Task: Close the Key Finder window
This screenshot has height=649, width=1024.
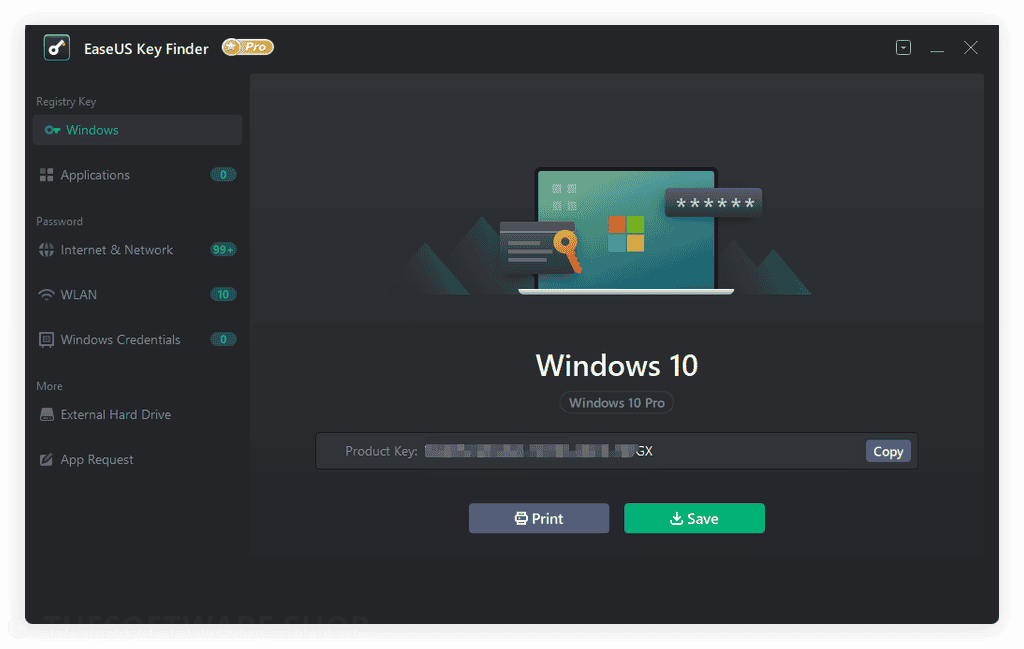Action: tap(970, 48)
